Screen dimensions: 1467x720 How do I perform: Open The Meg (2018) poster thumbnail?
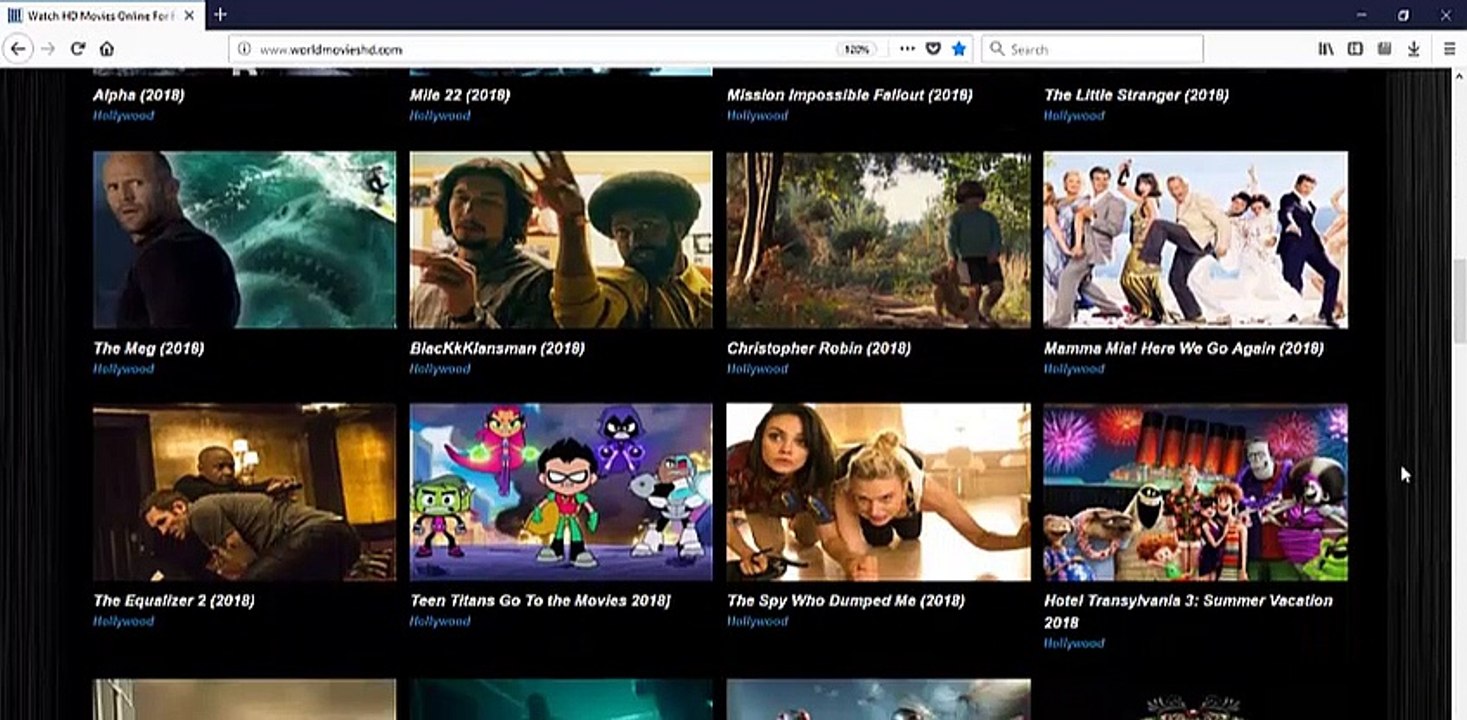tap(244, 240)
